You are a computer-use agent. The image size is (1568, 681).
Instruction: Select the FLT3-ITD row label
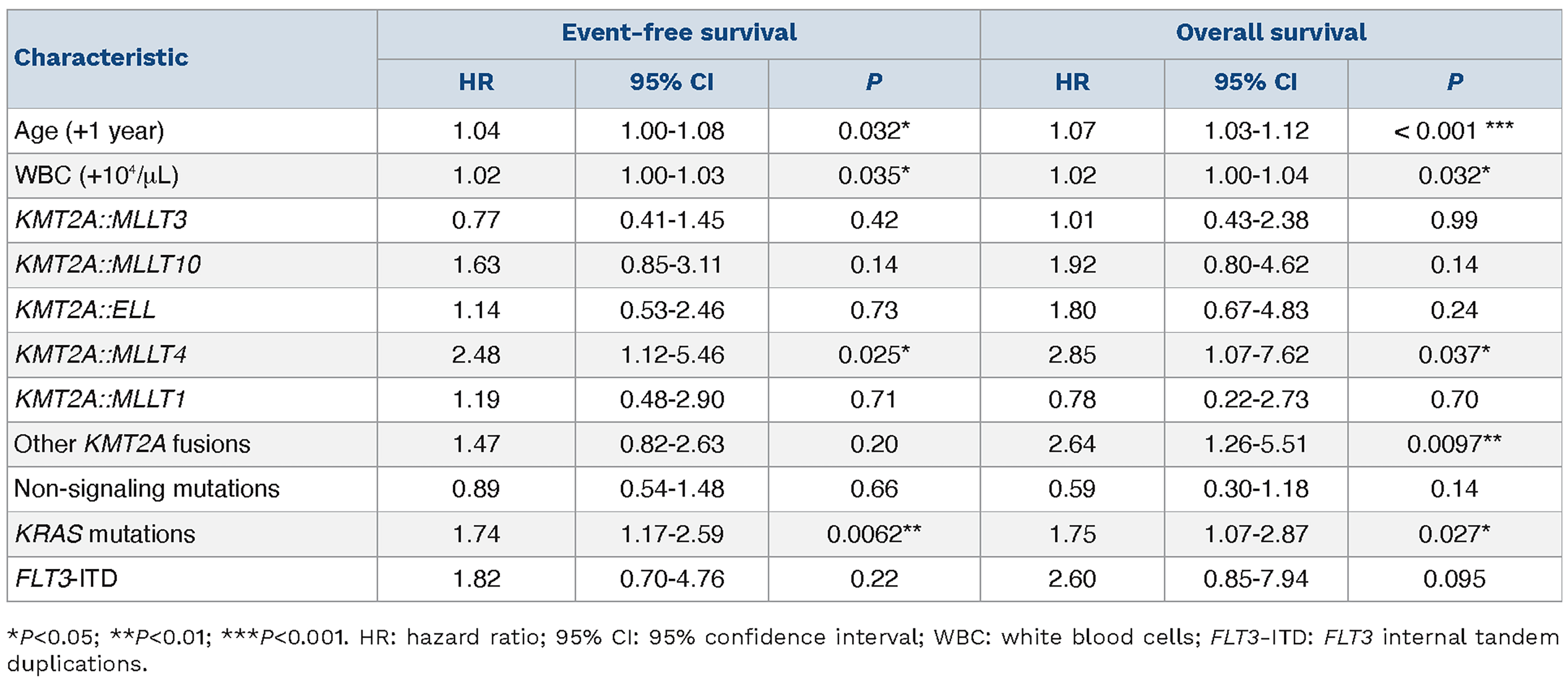click(66, 578)
